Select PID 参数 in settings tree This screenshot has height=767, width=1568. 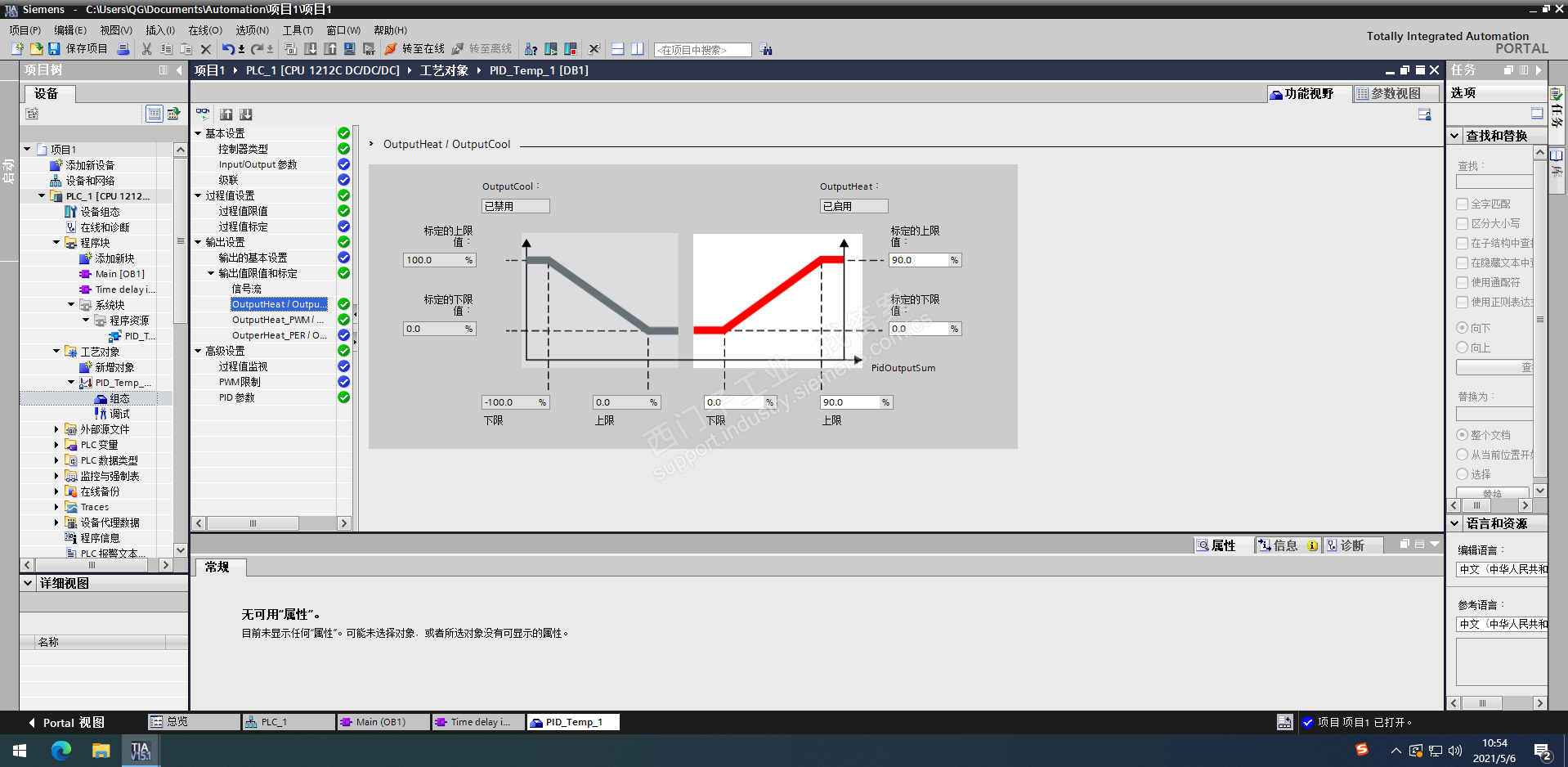(236, 397)
